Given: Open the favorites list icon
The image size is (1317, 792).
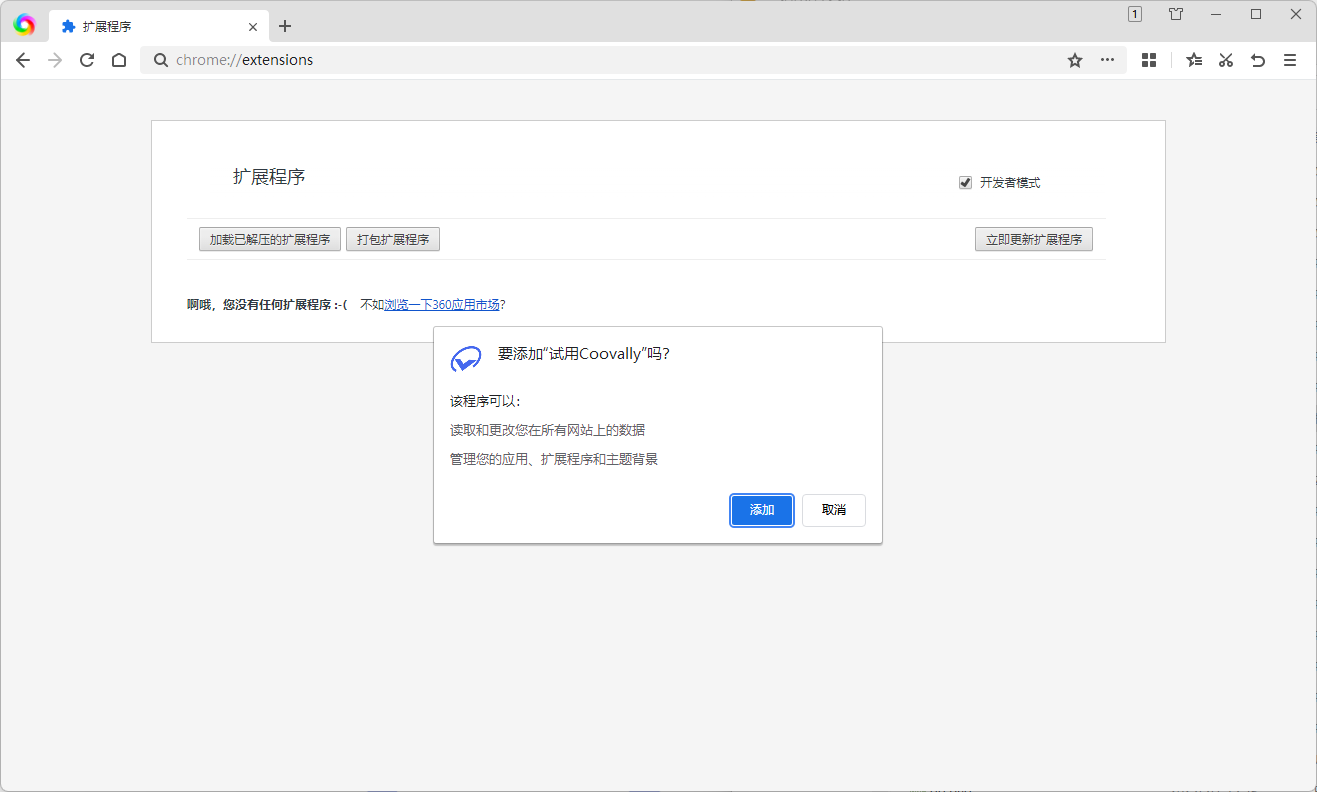Looking at the screenshot, I should [1194, 60].
